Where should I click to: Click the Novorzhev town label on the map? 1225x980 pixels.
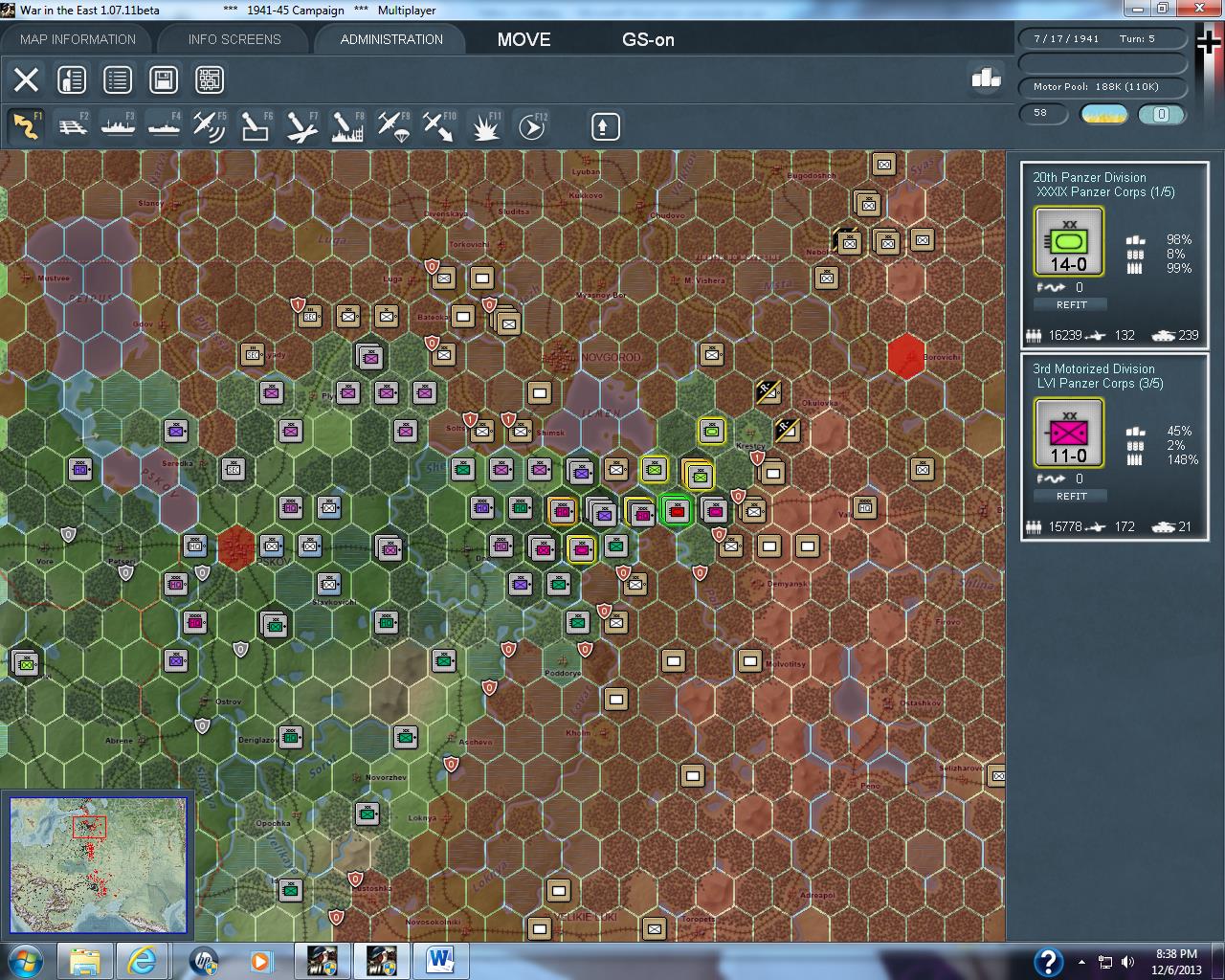(x=386, y=777)
